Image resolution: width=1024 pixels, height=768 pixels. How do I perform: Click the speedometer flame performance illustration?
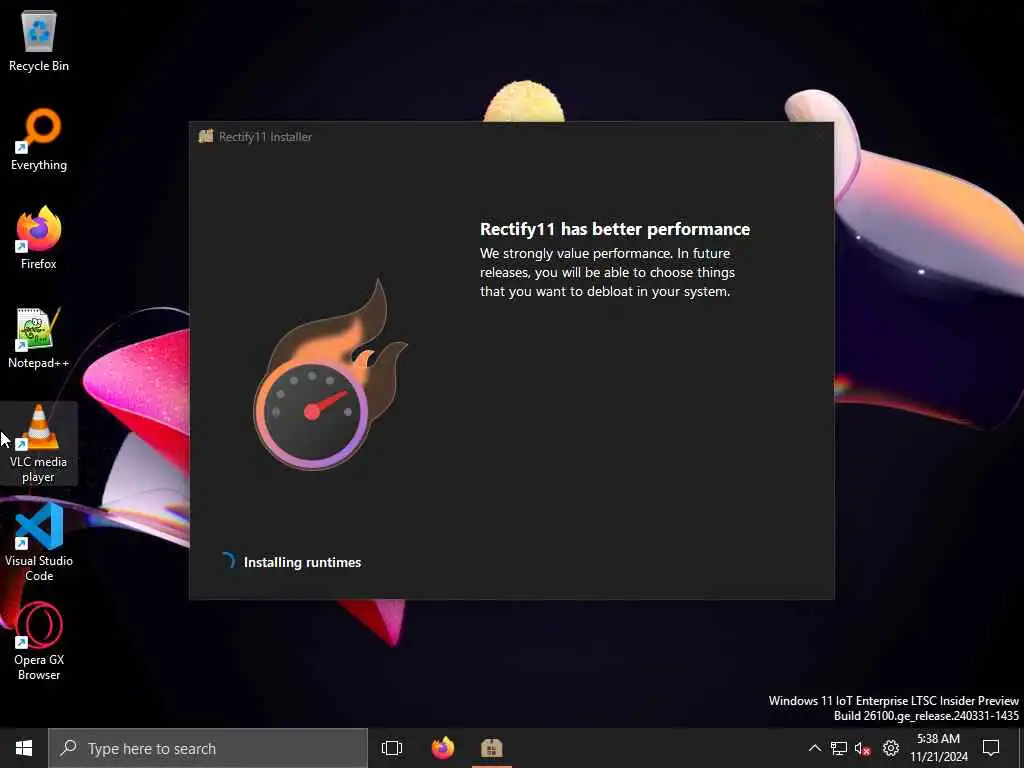coord(328,375)
